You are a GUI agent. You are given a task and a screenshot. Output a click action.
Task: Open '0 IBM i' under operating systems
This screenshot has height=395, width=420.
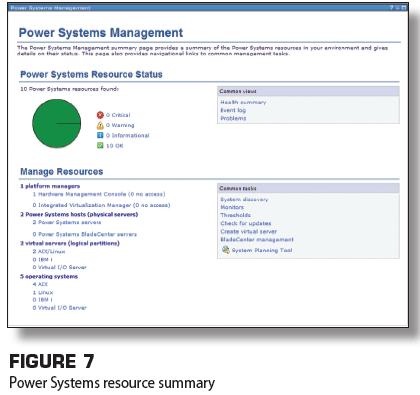(42, 300)
